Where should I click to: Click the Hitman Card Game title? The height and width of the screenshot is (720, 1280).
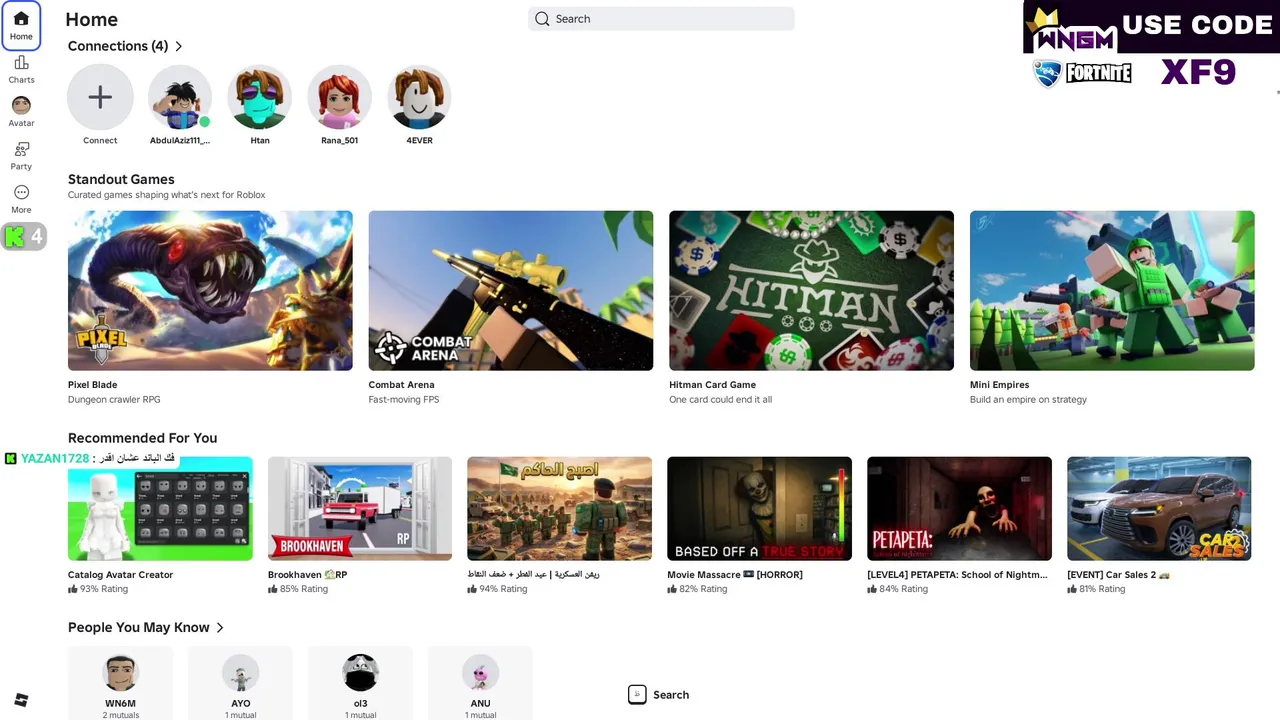point(713,385)
